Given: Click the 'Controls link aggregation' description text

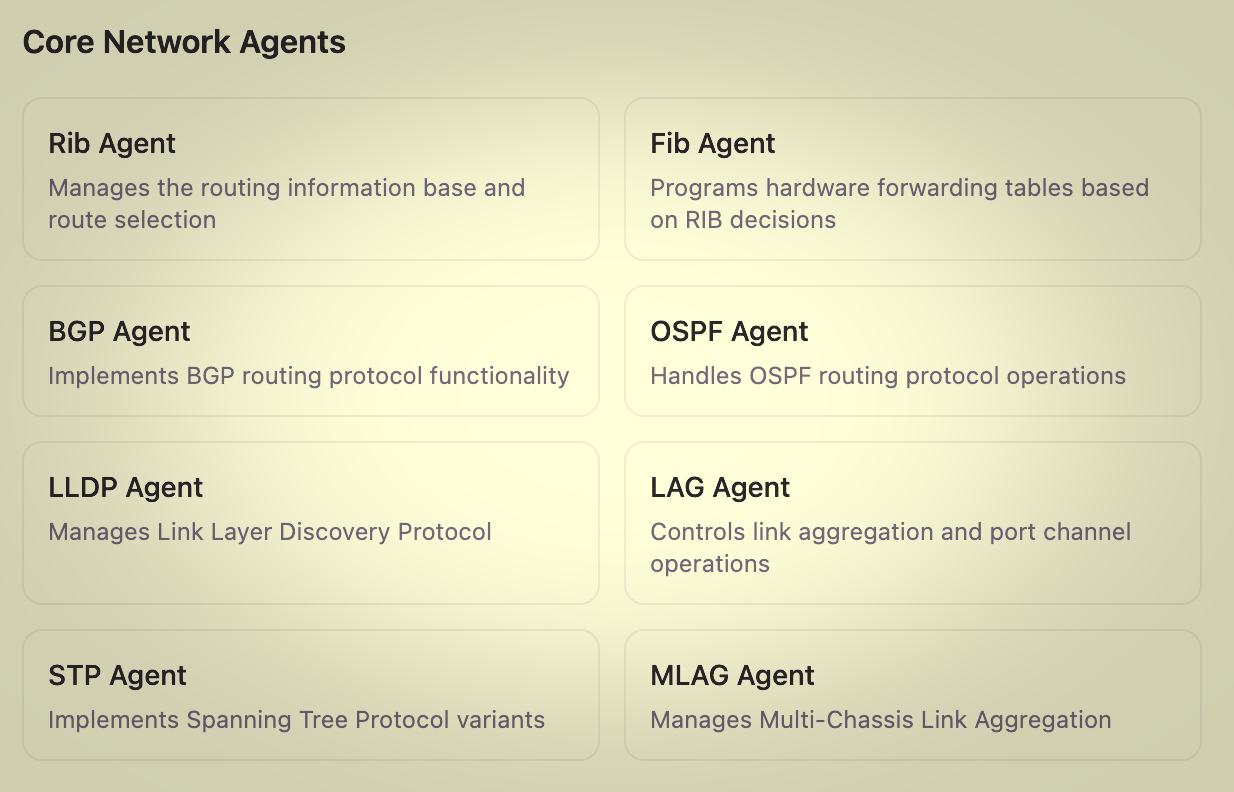Looking at the screenshot, I should (x=890, y=532).
